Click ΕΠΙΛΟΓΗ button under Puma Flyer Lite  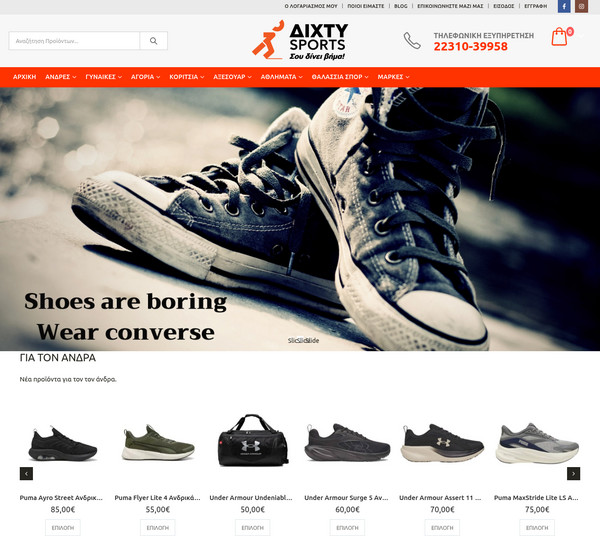158,528
